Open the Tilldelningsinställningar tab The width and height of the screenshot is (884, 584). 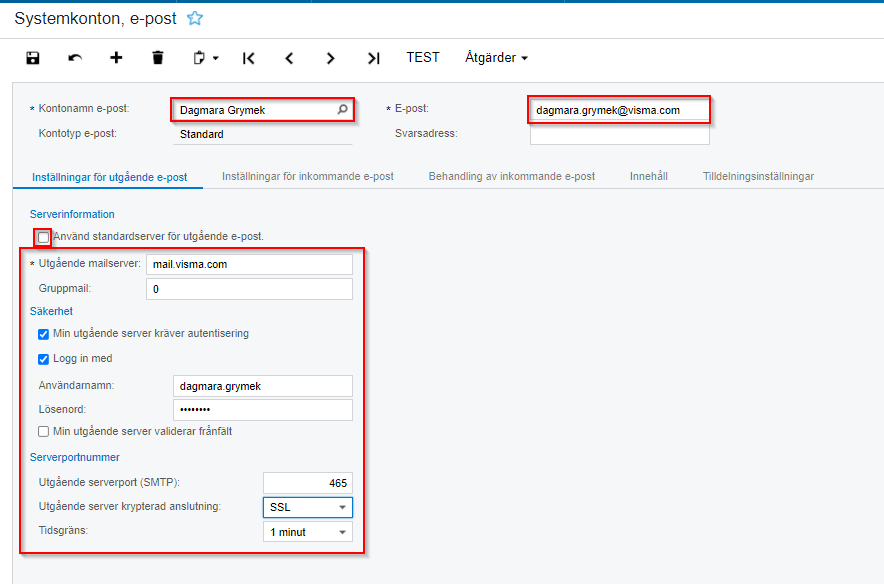[758, 176]
